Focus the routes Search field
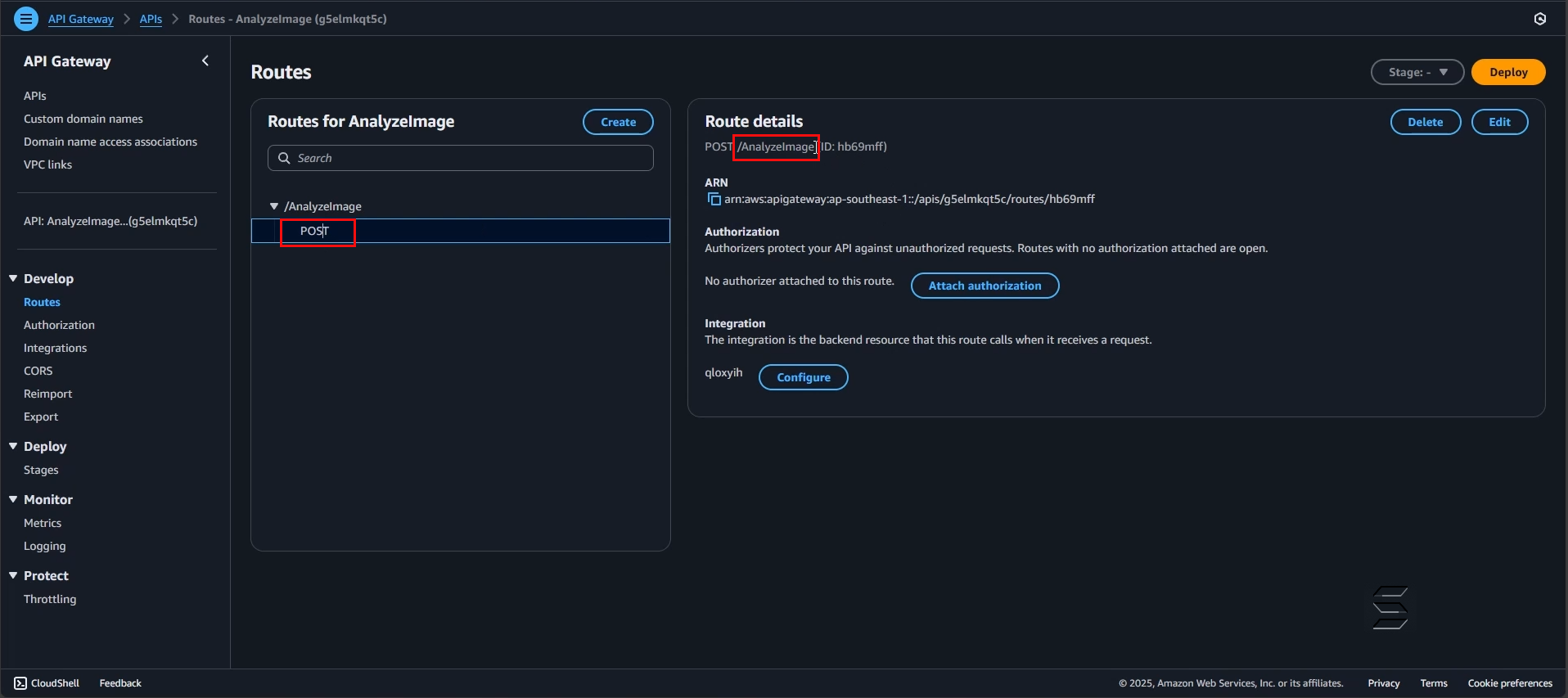Screen dimensions: 1568x698 click(460, 158)
